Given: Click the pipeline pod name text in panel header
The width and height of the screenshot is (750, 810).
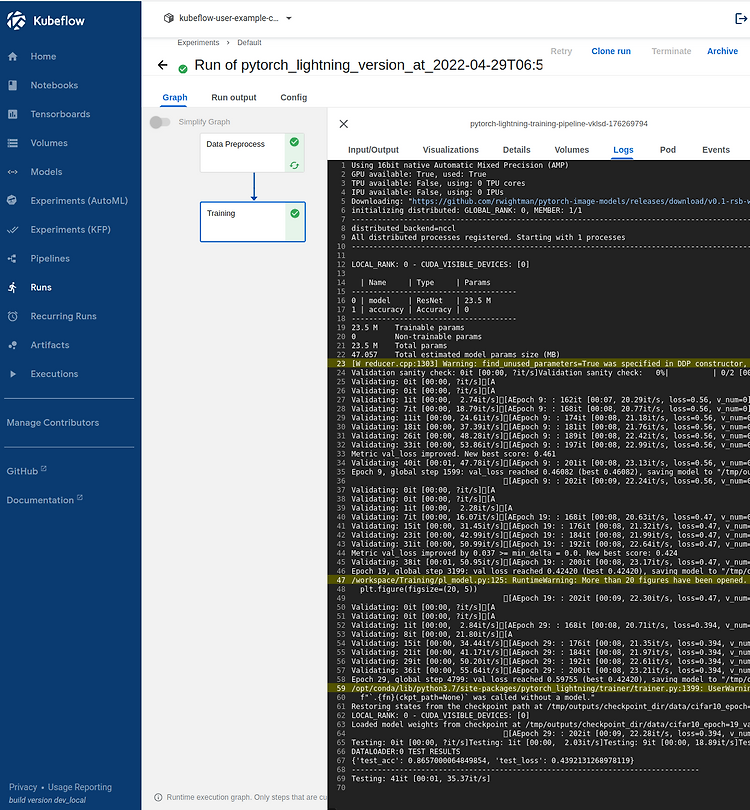Looking at the screenshot, I should (558, 124).
